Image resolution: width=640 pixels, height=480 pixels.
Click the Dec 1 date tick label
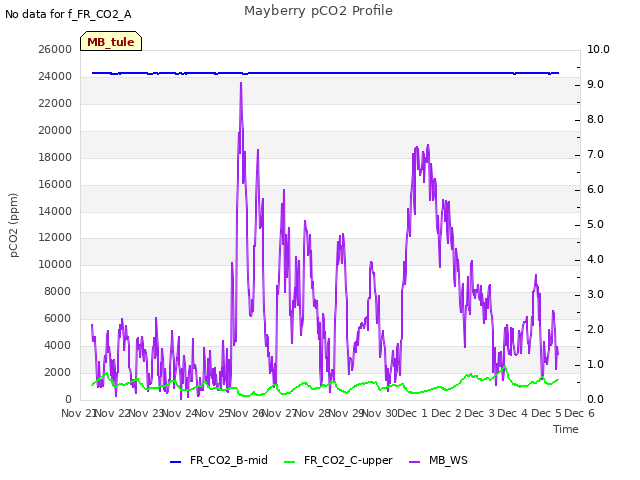coord(412,413)
